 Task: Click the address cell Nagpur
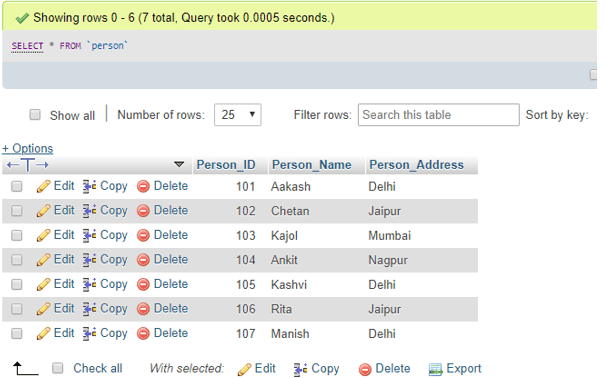coord(388,261)
